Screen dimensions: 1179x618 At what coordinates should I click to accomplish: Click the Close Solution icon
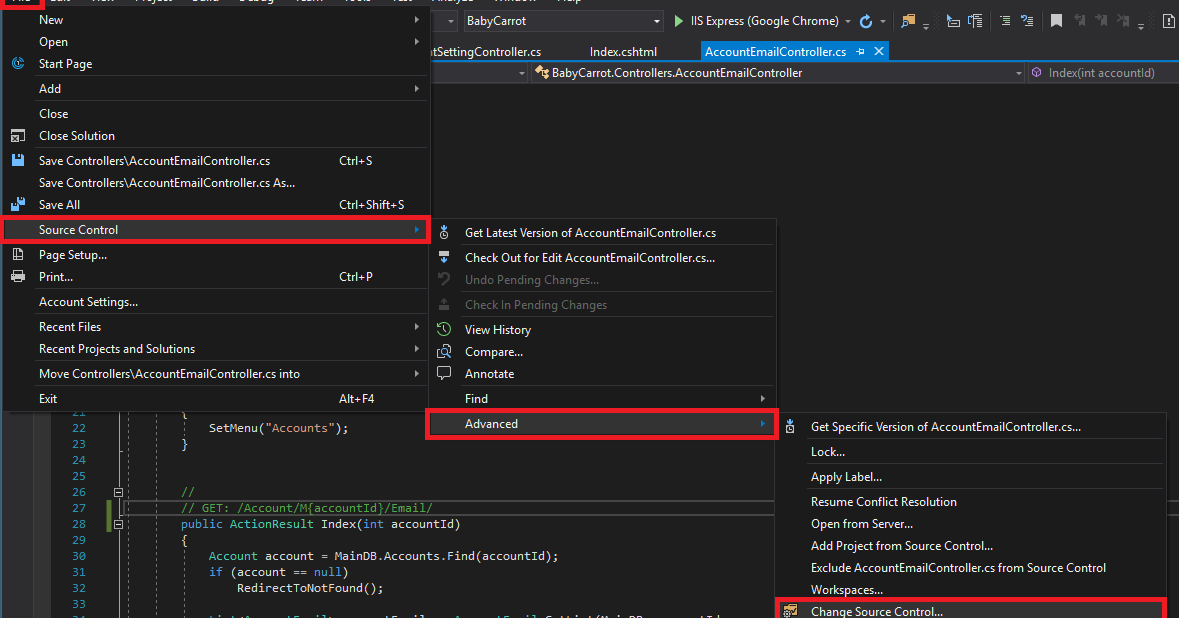click(18, 136)
